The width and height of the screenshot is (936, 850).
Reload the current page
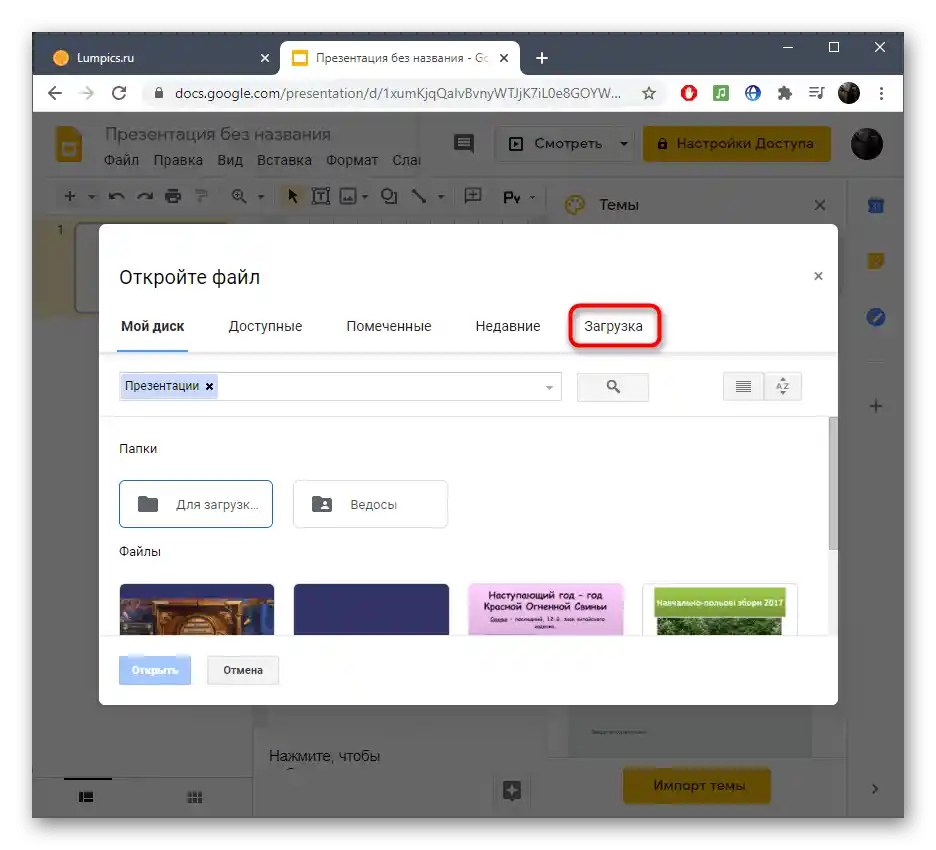(x=119, y=93)
